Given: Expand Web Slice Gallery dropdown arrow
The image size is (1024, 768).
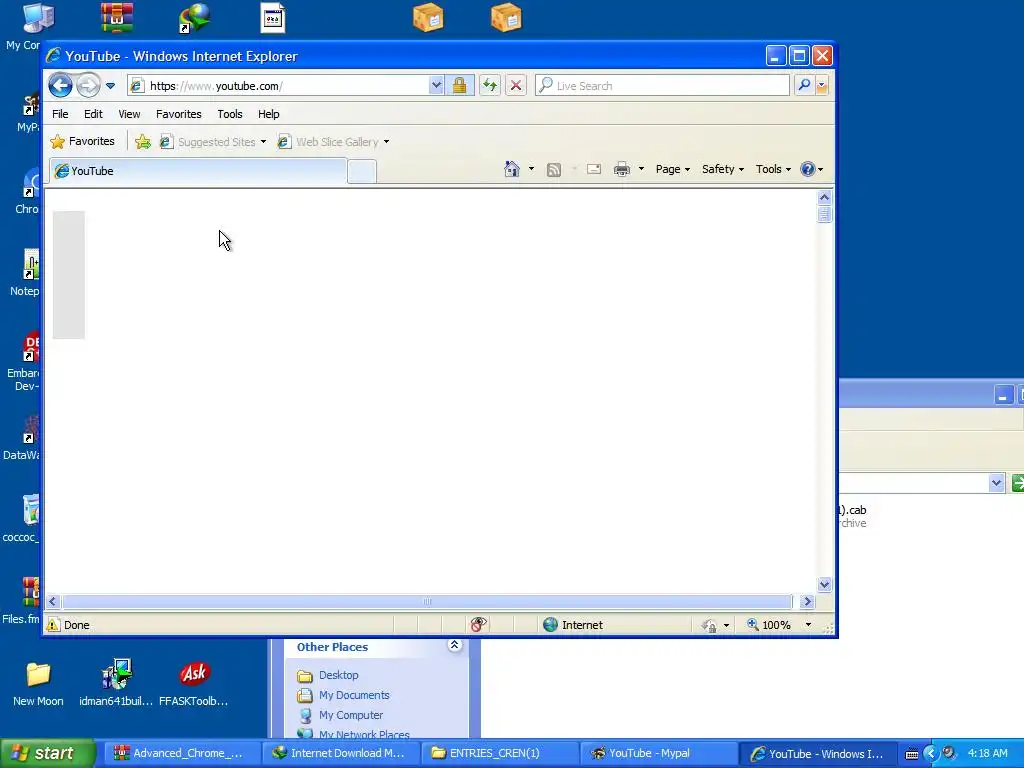Looking at the screenshot, I should (387, 142).
